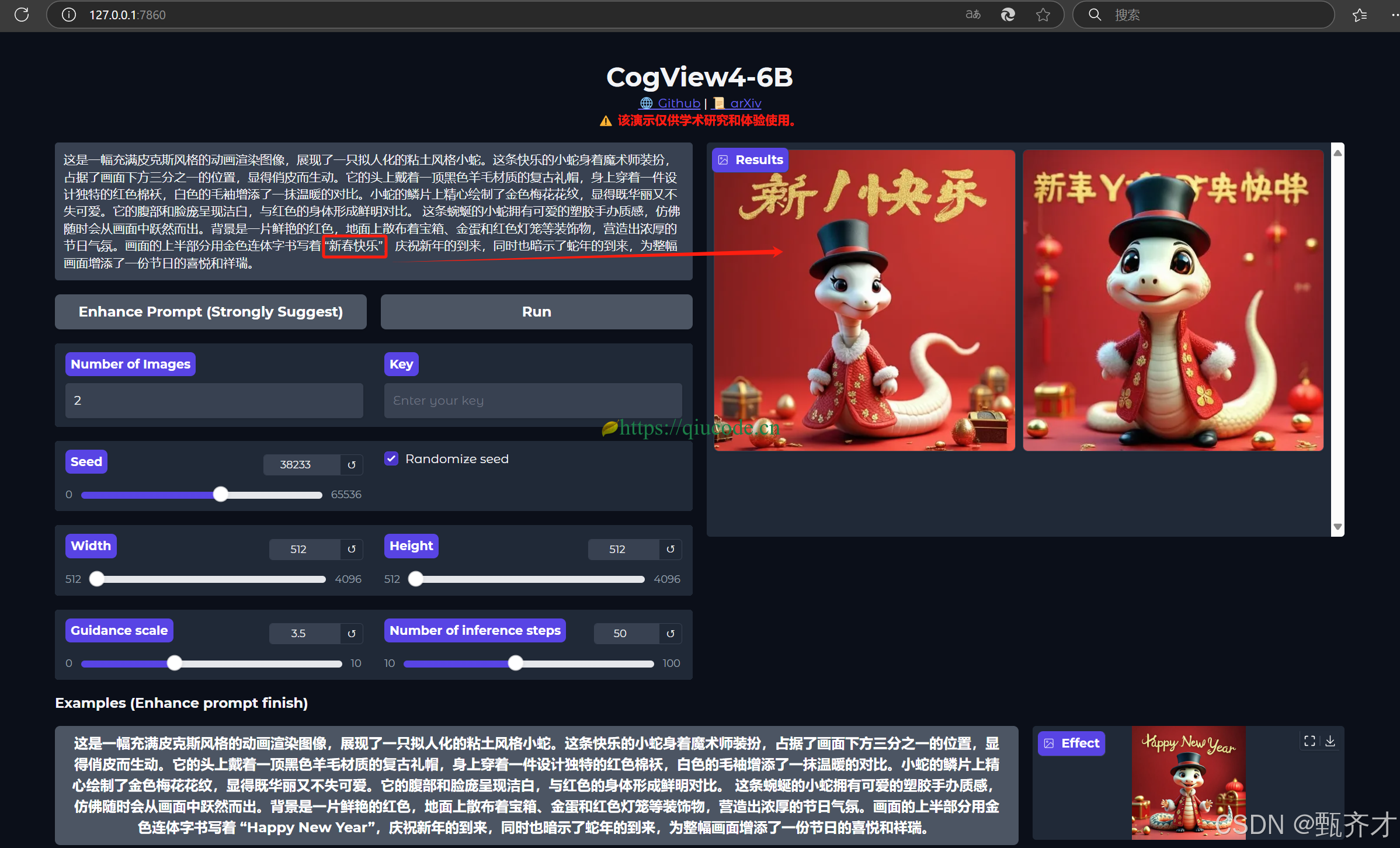Image resolution: width=1400 pixels, height=848 pixels.
Task: Click the browser address bar URL
Action: (127, 15)
